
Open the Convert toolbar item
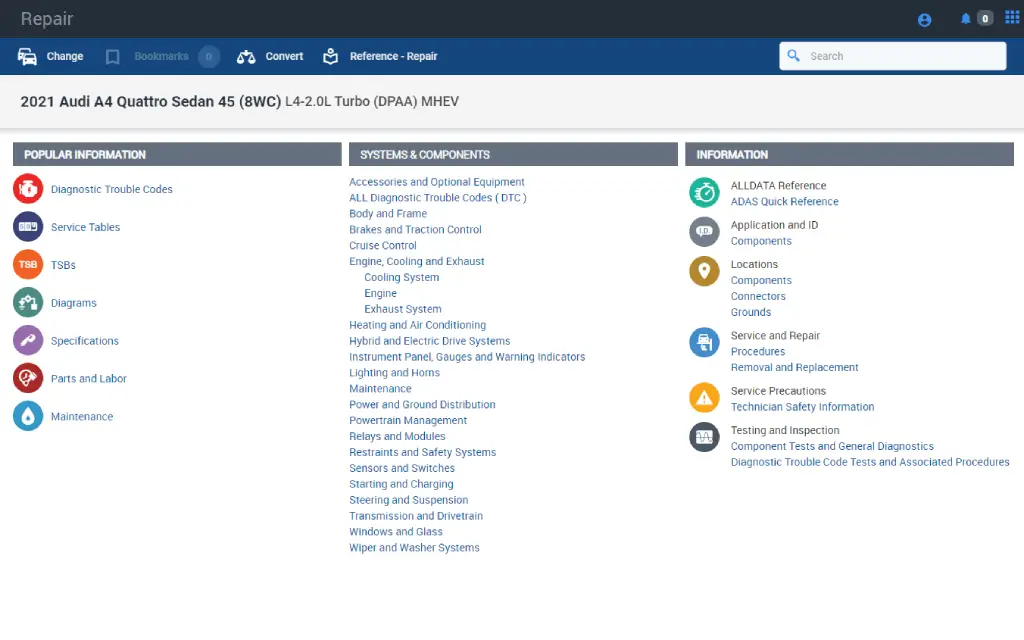coord(284,56)
